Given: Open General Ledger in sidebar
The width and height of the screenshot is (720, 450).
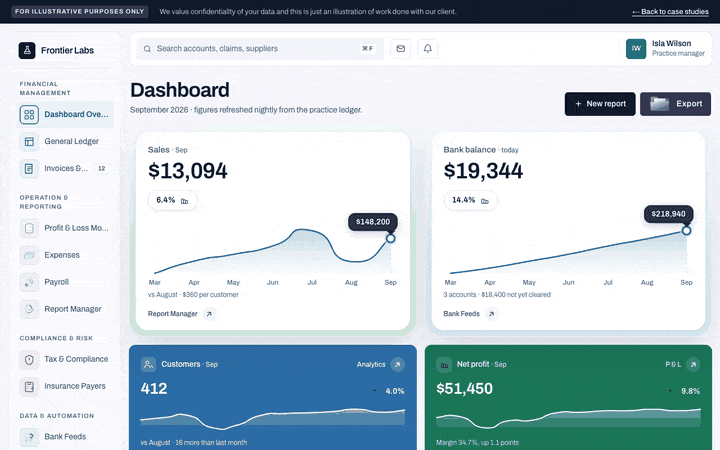Looking at the screenshot, I should coord(65,141).
